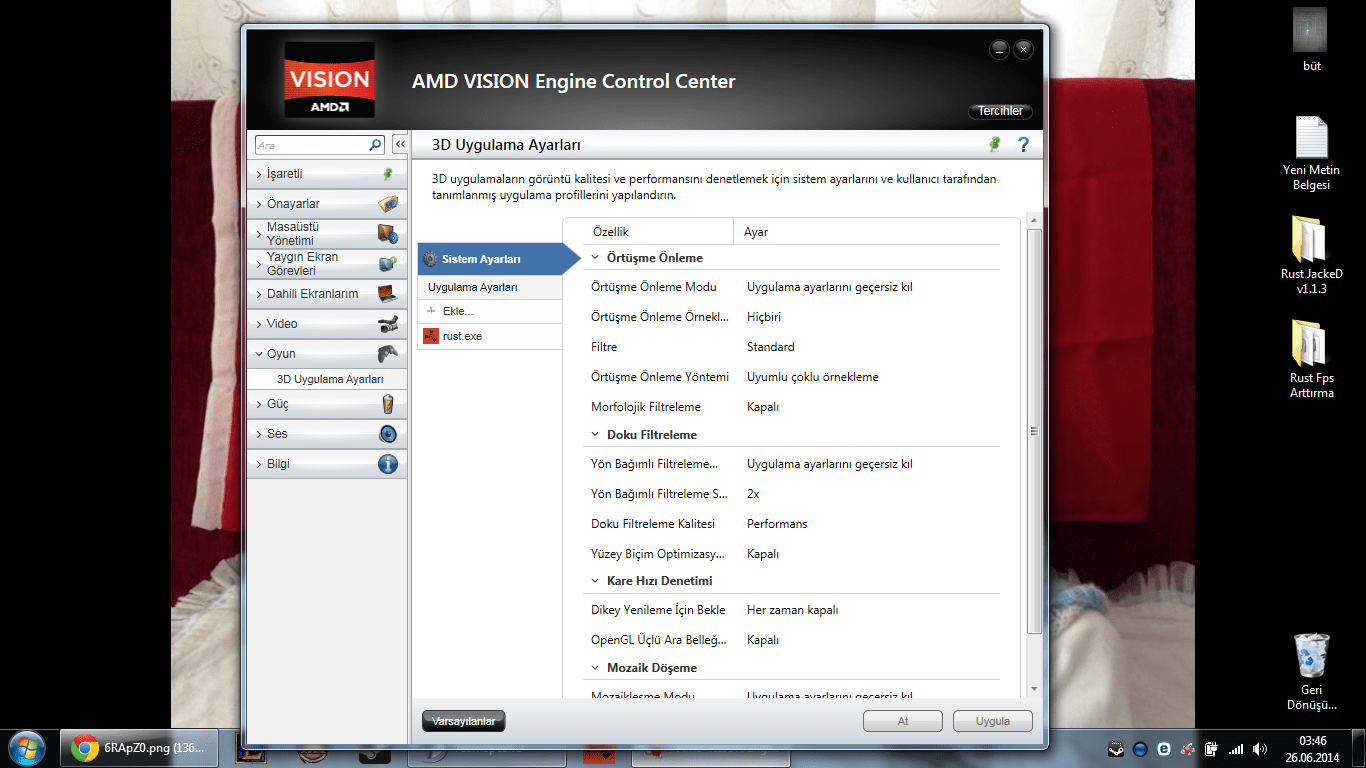This screenshot has height=768, width=1366.
Task: Click the At discard button
Action: click(x=903, y=721)
